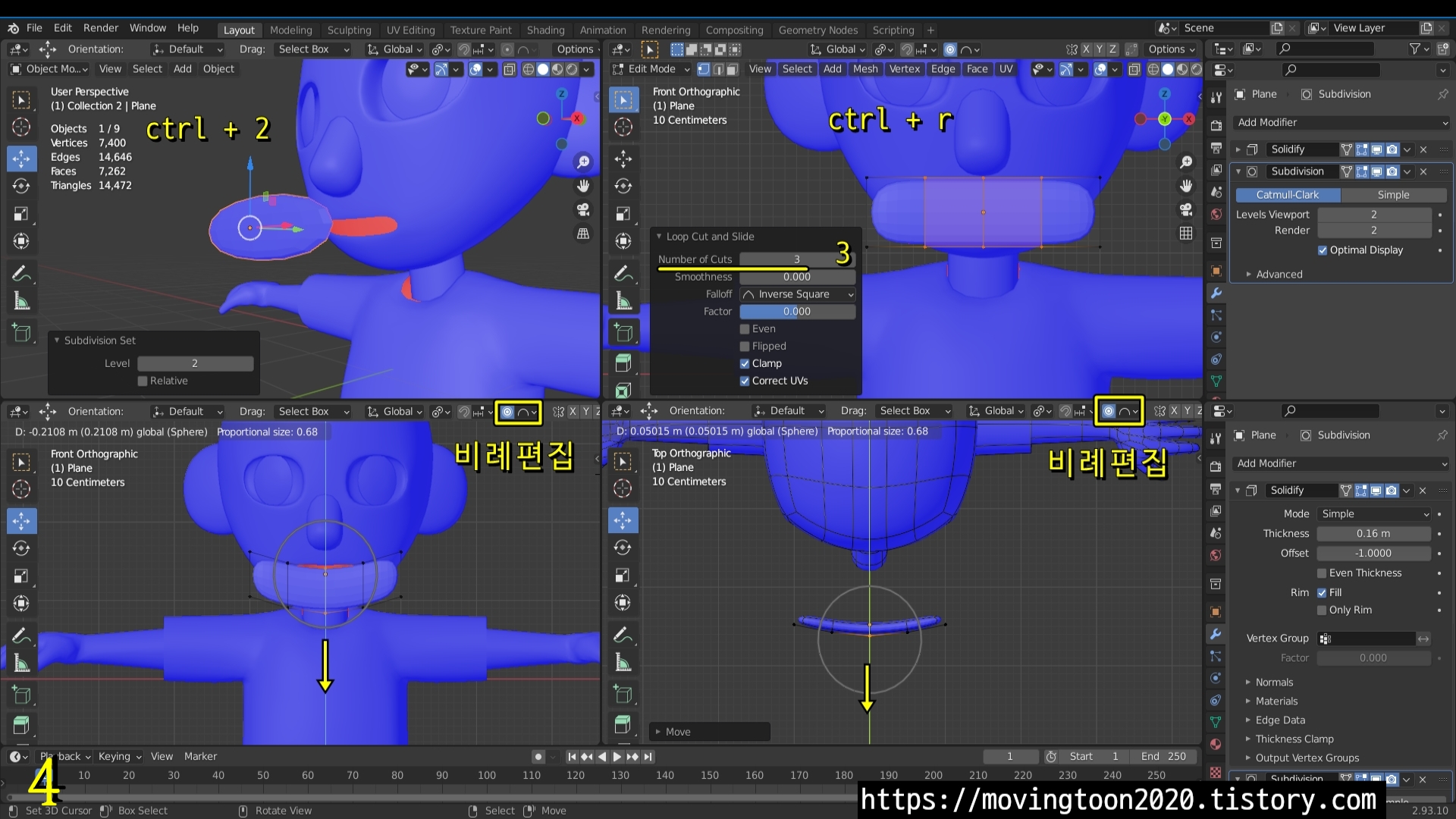Switch to the Sculpting workspace tab
The image size is (1456, 819).
[349, 30]
